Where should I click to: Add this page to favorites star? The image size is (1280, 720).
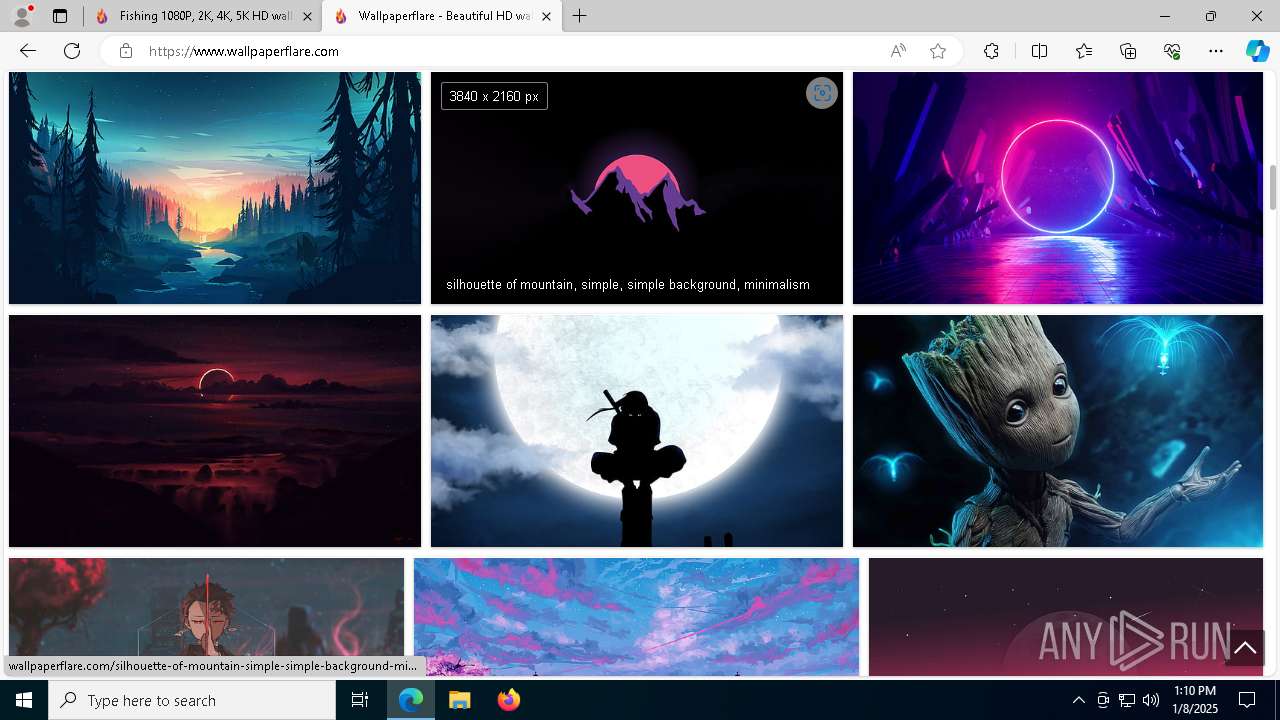coord(938,51)
